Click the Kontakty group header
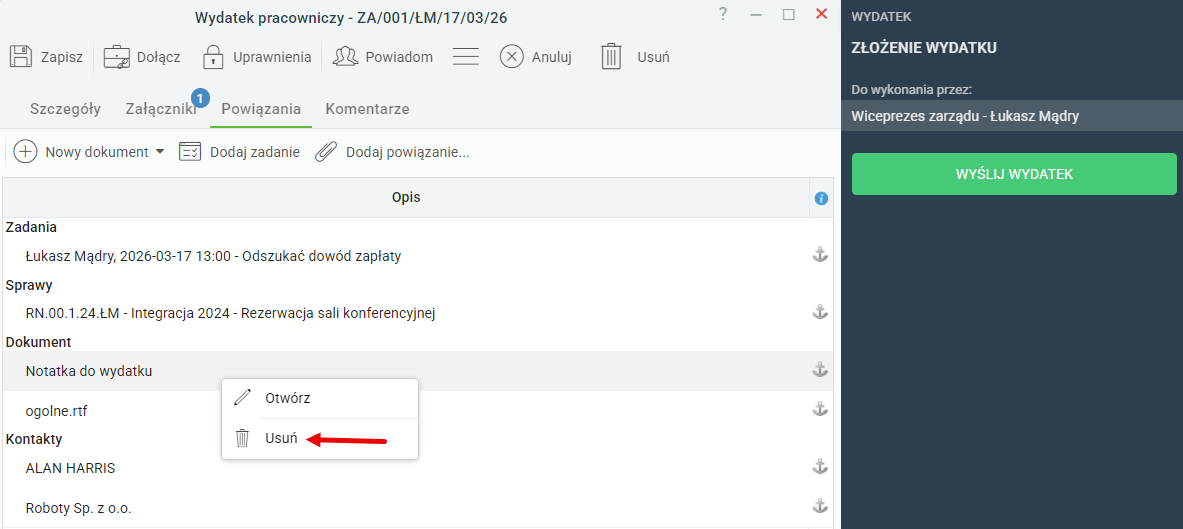This screenshot has height=529, width=1183. pos(33,438)
